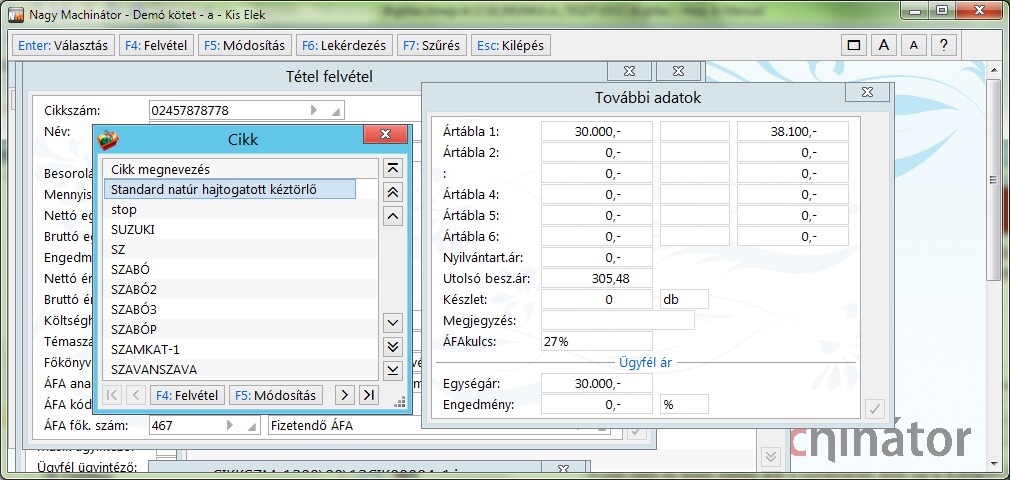This screenshot has height=480, width=1010.
Task: Click F7: Szűrés button
Action: coord(432,46)
